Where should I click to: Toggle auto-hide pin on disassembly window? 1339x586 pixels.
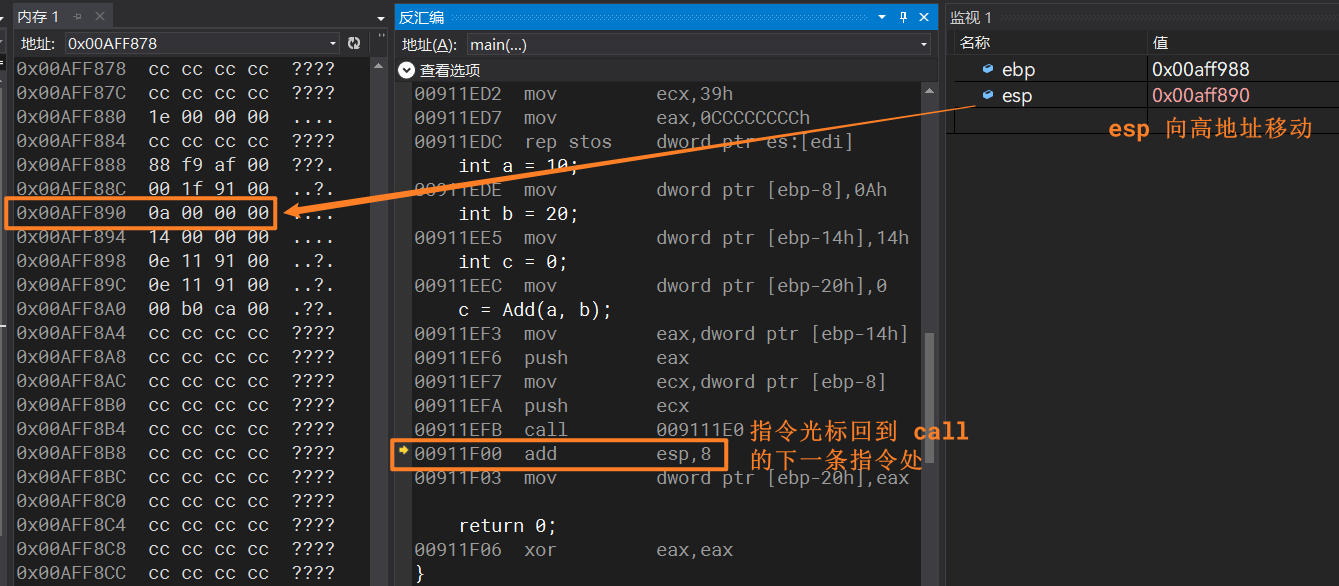point(903,17)
